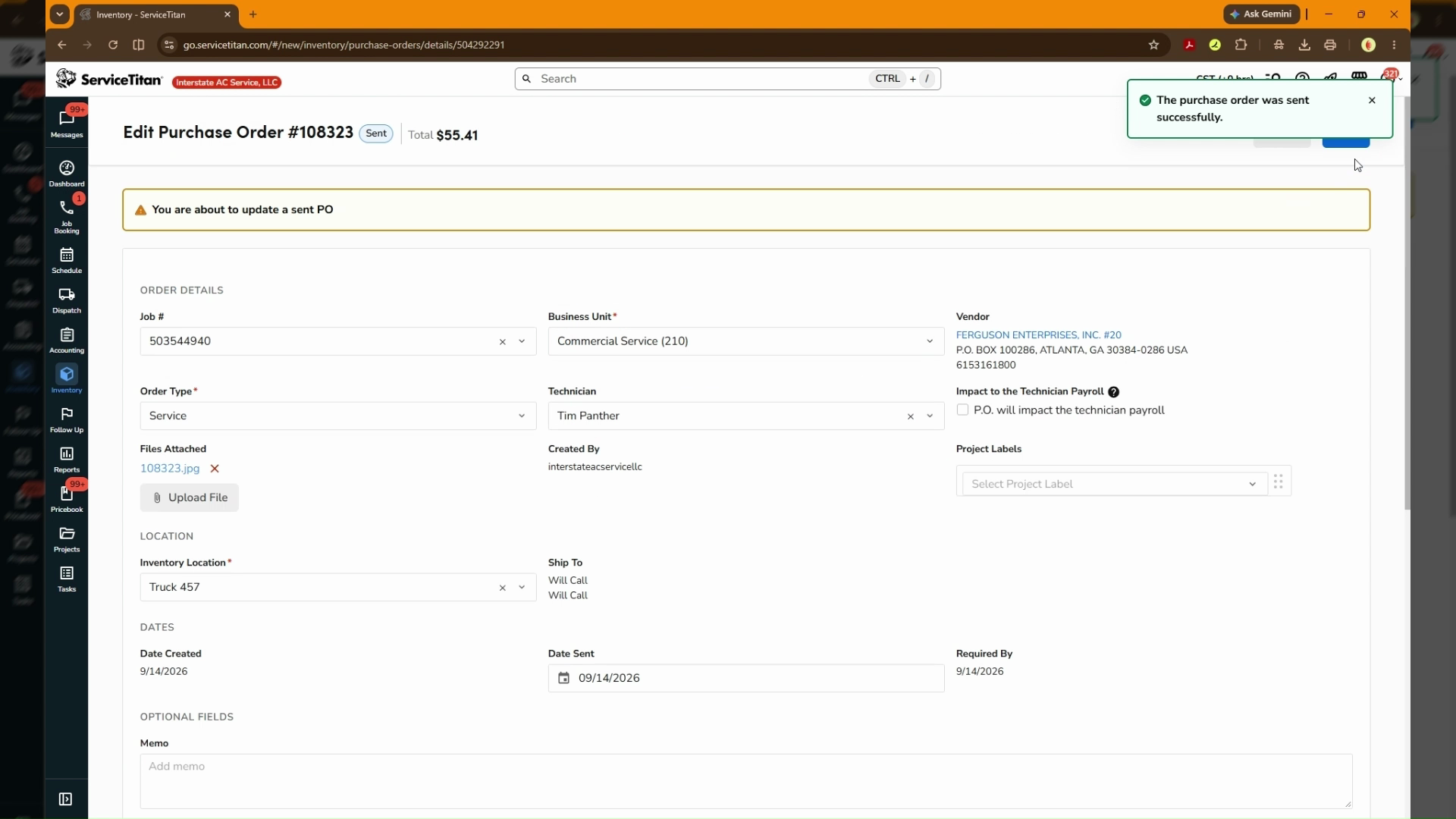This screenshot has width=1456, height=819.
Task: Expand the Business Unit dropdown
Action: point(745,341)
